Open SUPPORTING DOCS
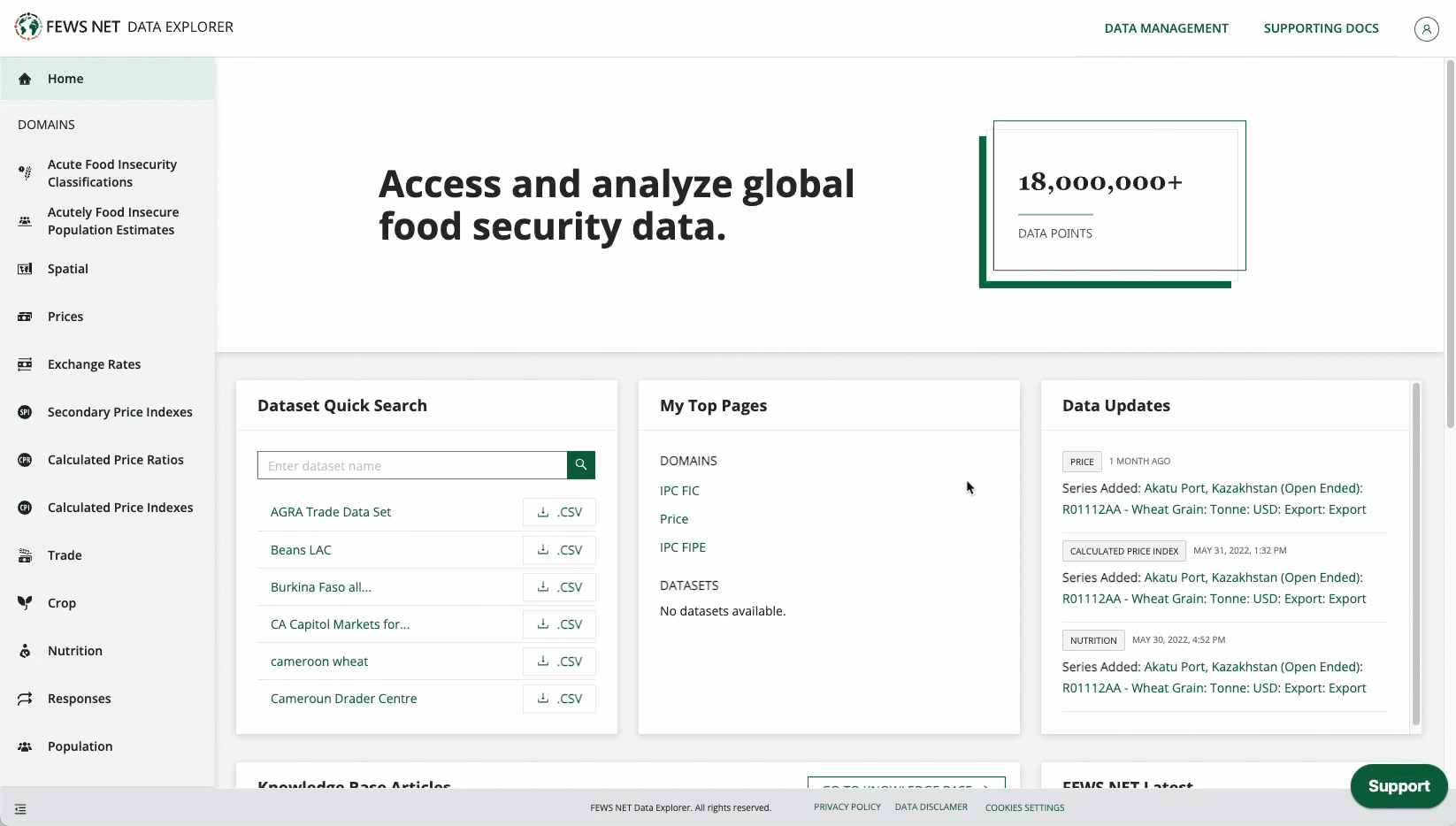 point(1322,27)
